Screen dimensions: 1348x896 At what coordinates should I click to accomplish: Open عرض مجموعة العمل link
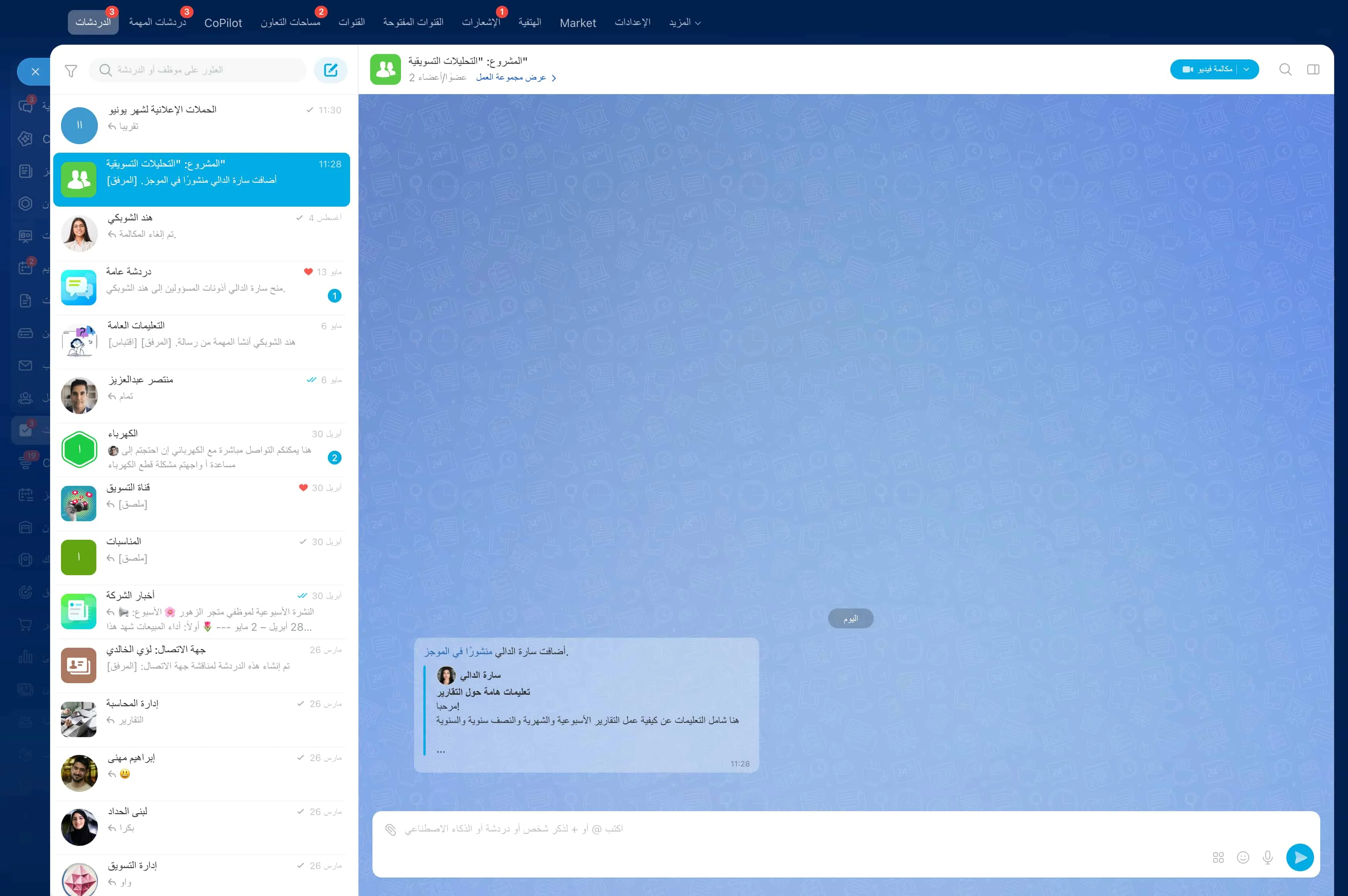tap(516, 77)
